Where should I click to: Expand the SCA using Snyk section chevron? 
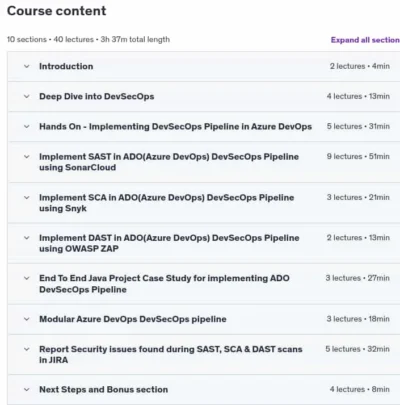[27, 198]
